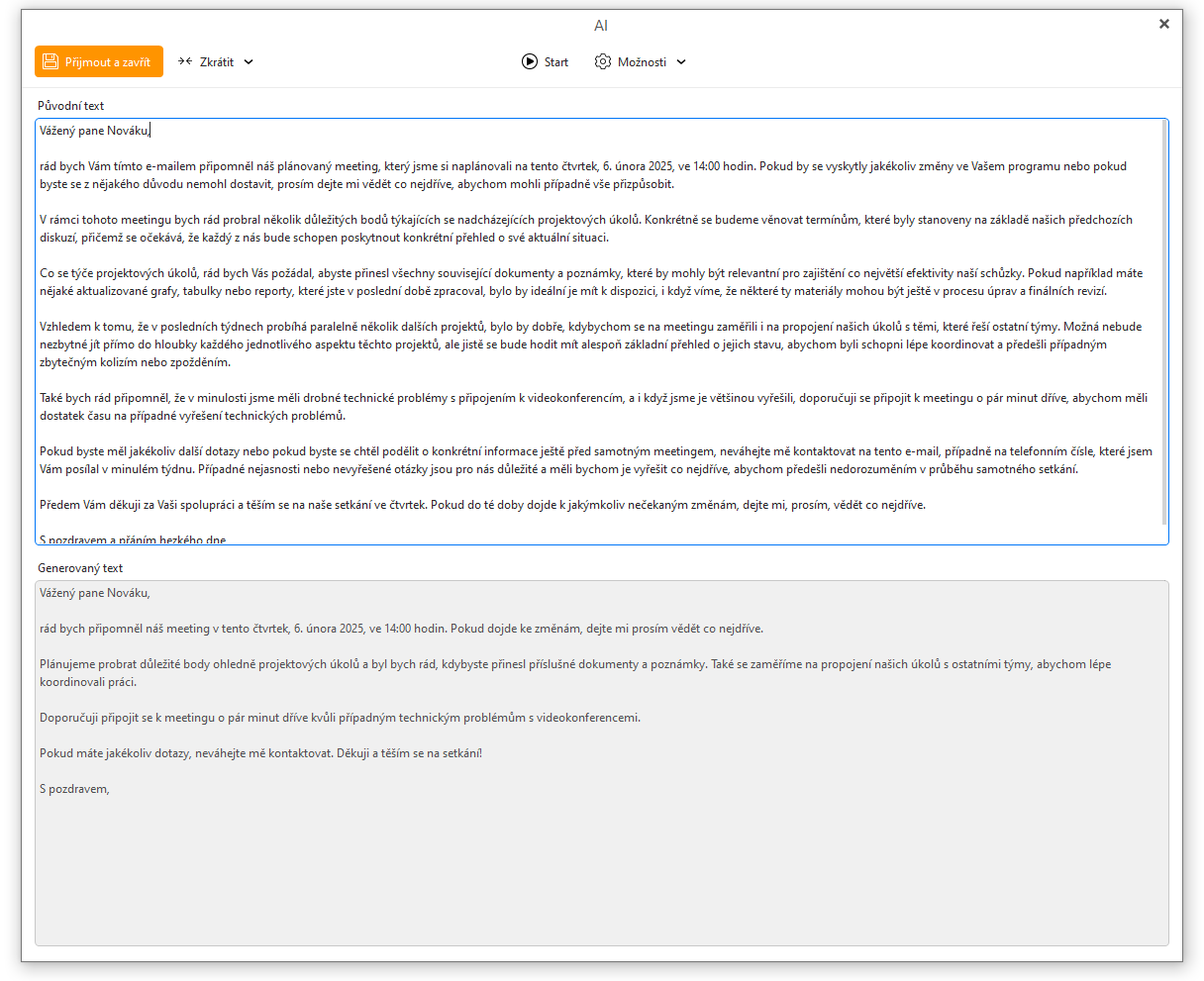
Task: Click into the Původní text editing area
Action: click(601, 332)
